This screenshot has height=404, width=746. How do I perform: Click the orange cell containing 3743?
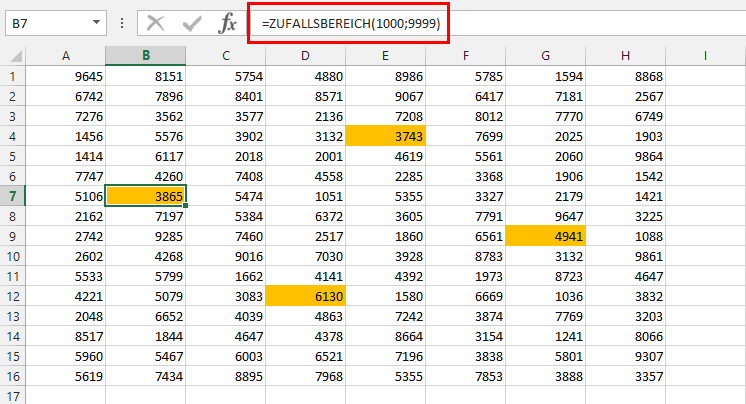[x=386, y=136]
